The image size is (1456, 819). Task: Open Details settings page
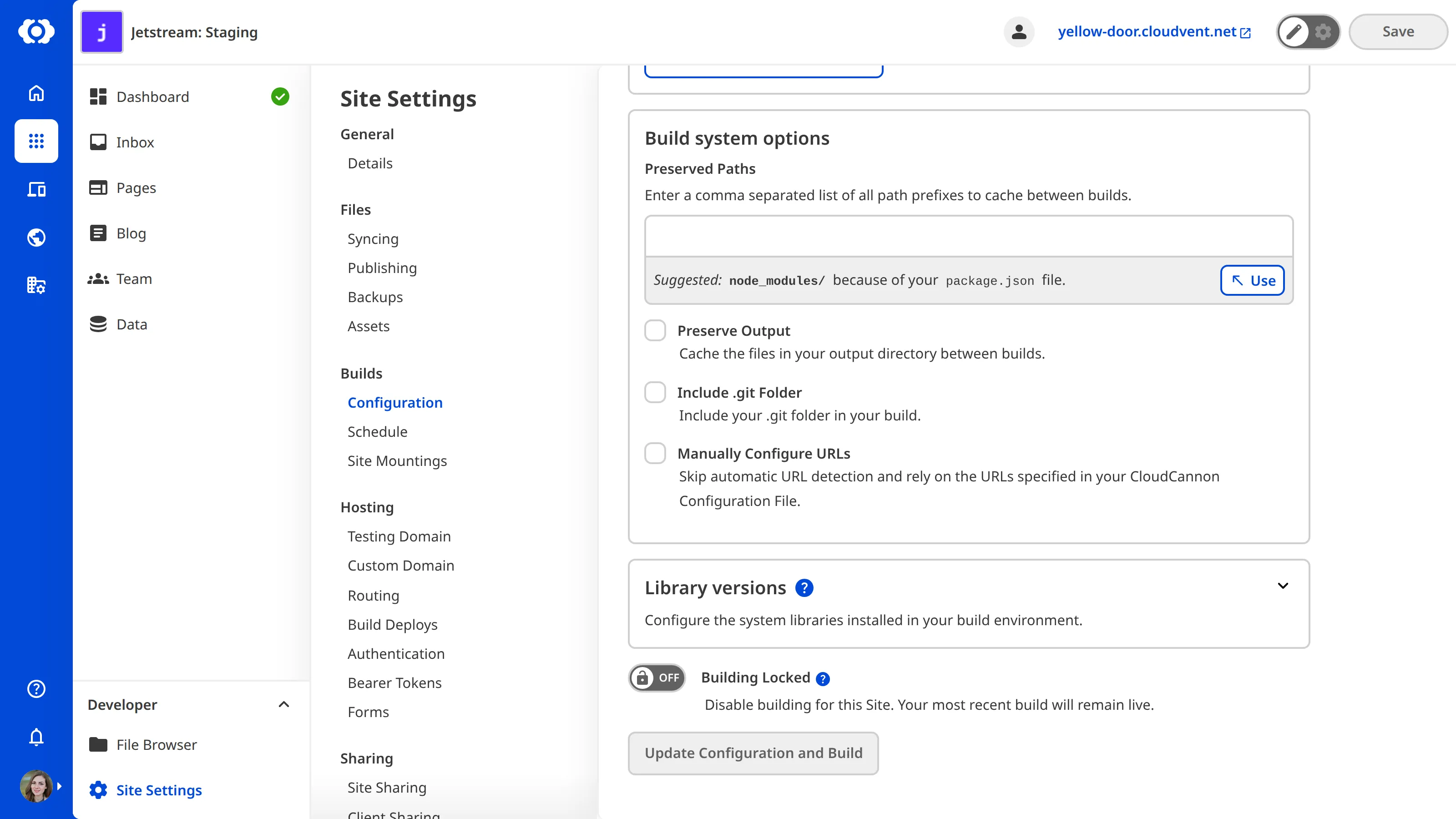[370, 163]
